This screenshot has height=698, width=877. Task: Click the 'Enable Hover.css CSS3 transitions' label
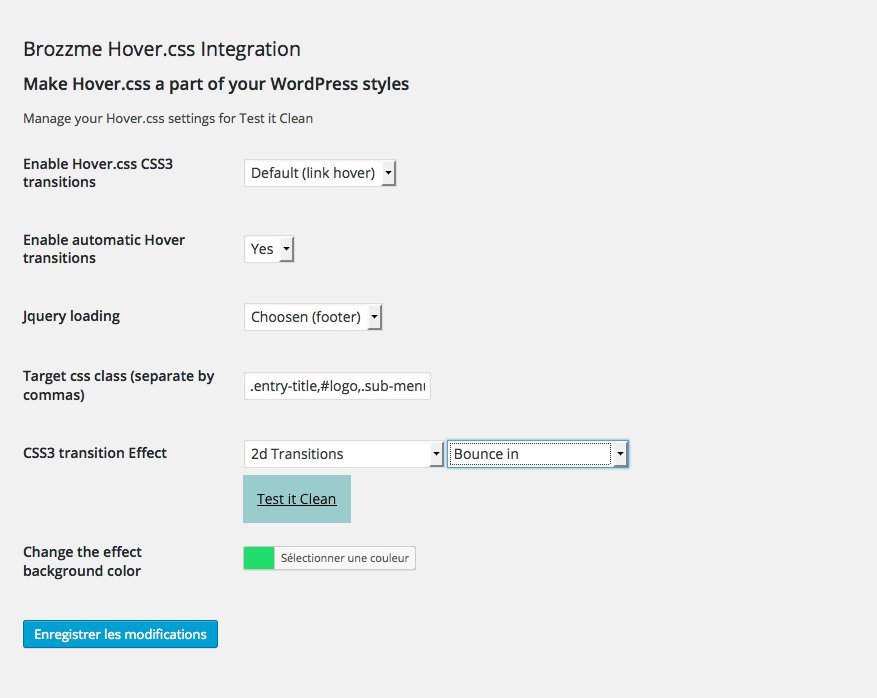pos(98,173)
